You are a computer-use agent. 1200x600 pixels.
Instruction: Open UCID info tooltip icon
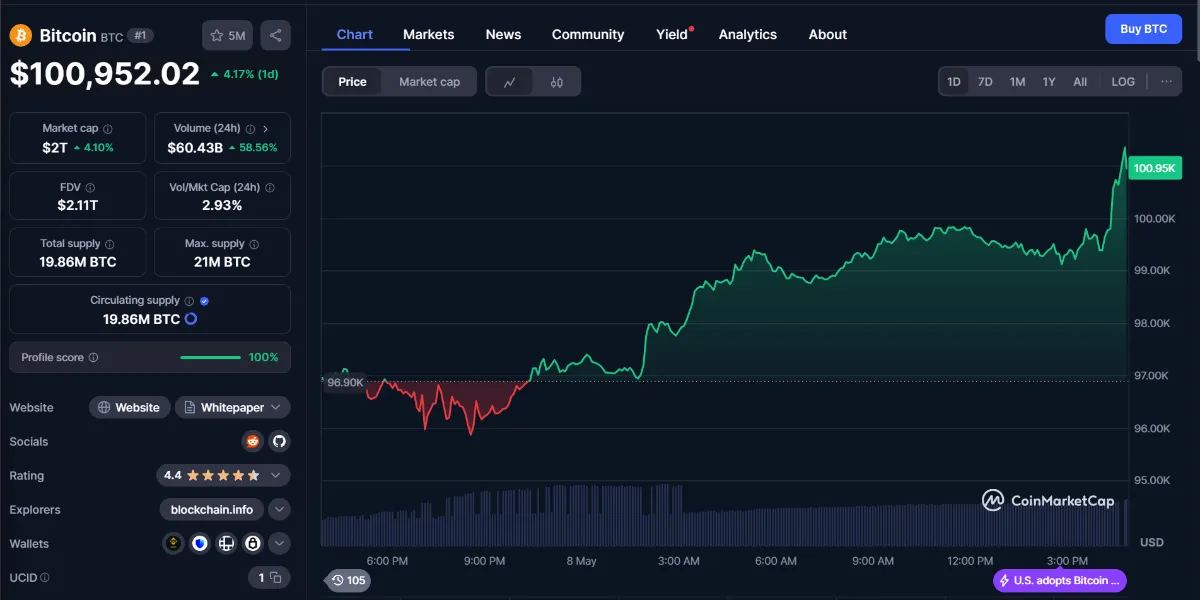(x=45, y=577)
